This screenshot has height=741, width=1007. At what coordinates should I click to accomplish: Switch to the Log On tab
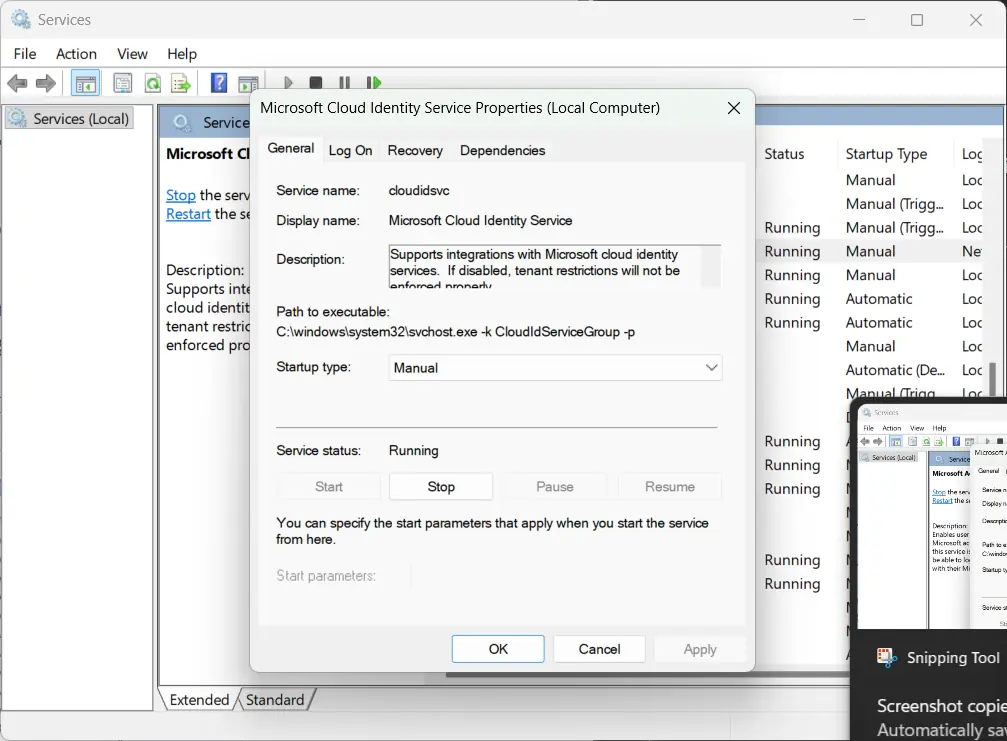tap(350, 150)
